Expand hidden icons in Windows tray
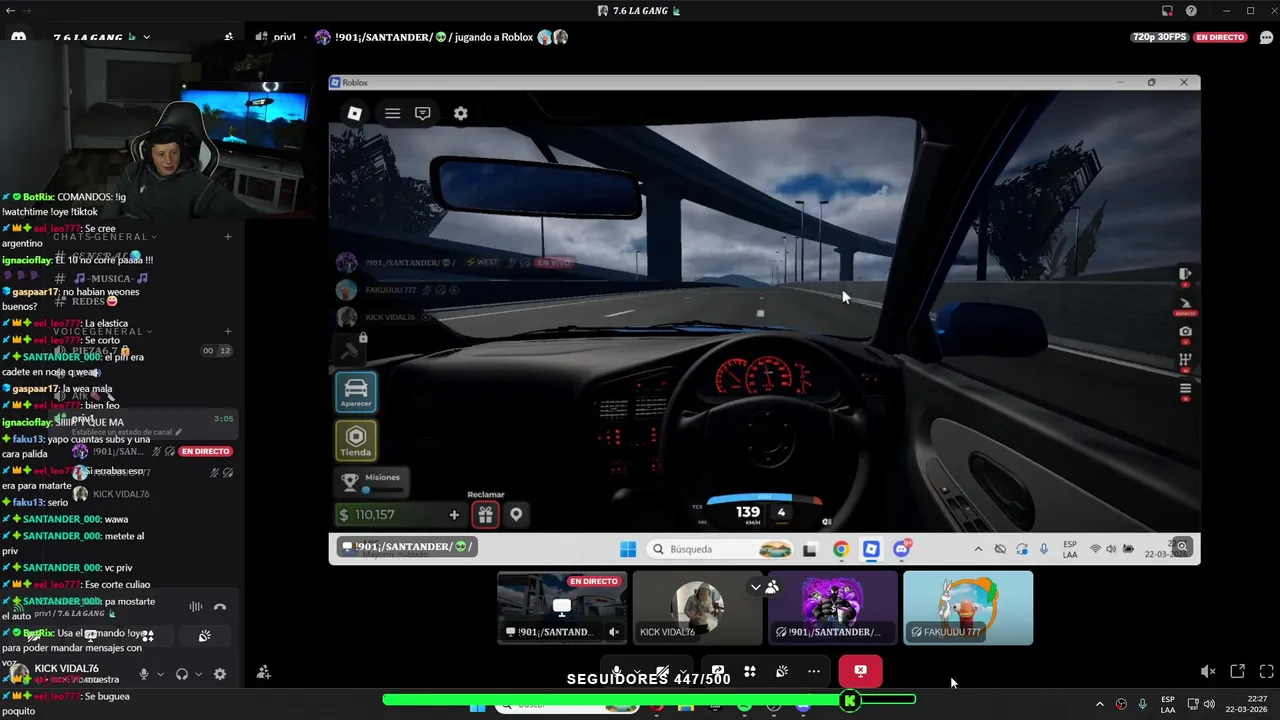Screen dimensions: 1280x720 click(1099, 704)
